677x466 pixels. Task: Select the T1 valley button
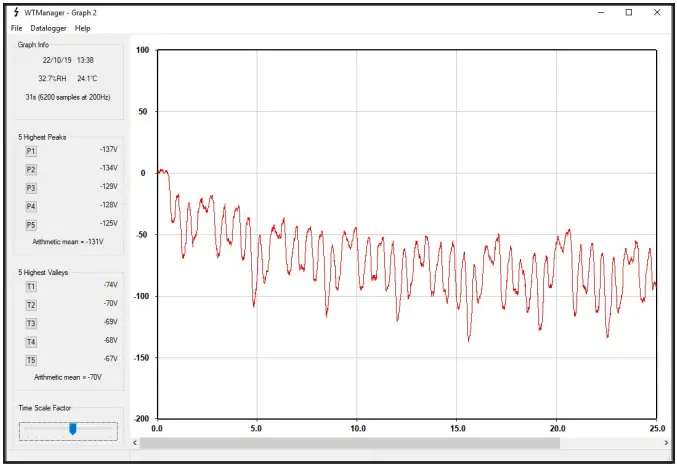click(31, 287)
